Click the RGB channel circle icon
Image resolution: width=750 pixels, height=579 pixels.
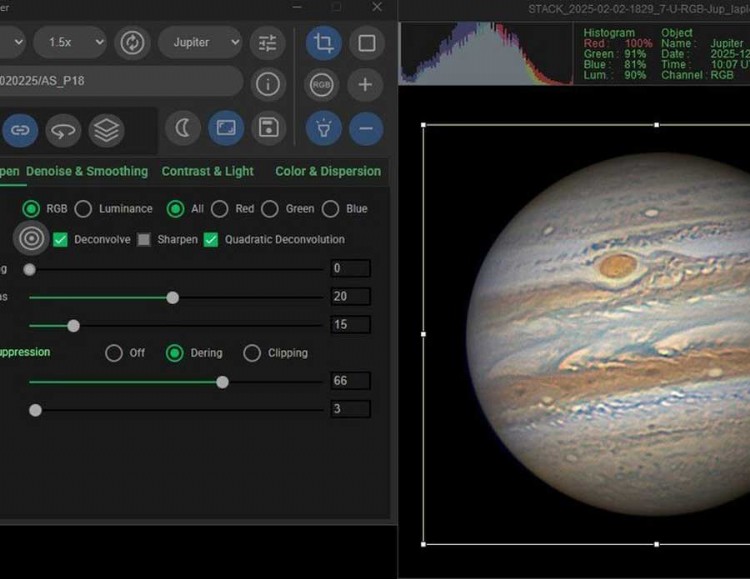[x=323, y=85]
